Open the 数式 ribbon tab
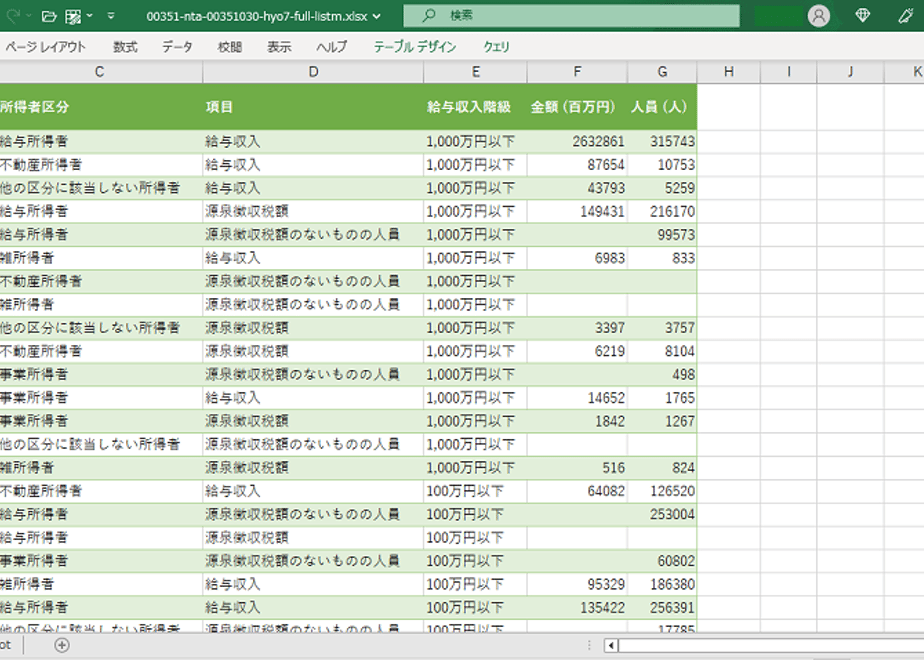 (126, 47)
